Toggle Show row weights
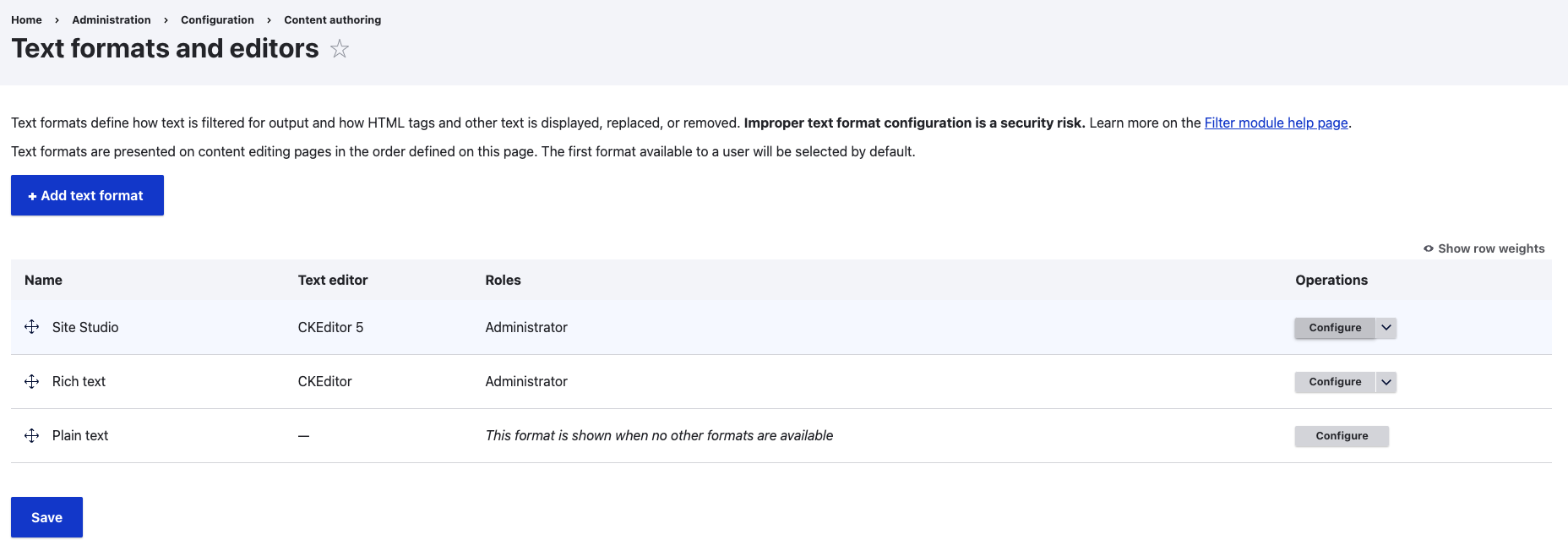The height and width of the screenshot is (551, 1568). click(1484, 248)
